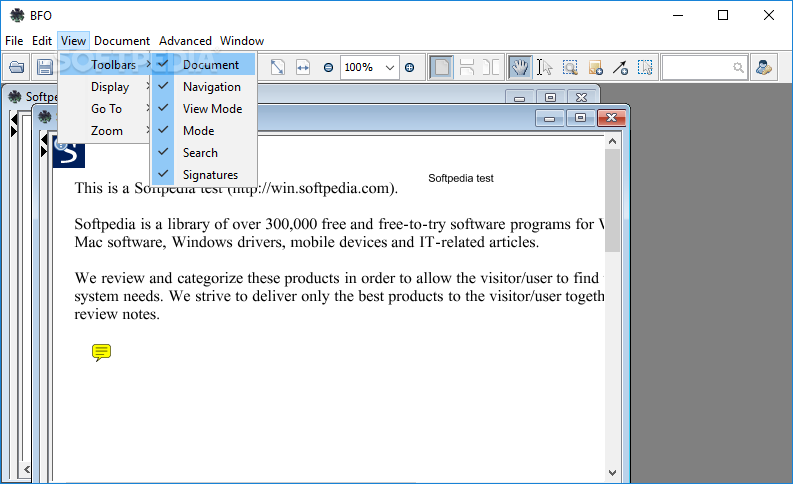Uncheck the Navigation toolbar option
793x484 pixels.
(204, 87)
